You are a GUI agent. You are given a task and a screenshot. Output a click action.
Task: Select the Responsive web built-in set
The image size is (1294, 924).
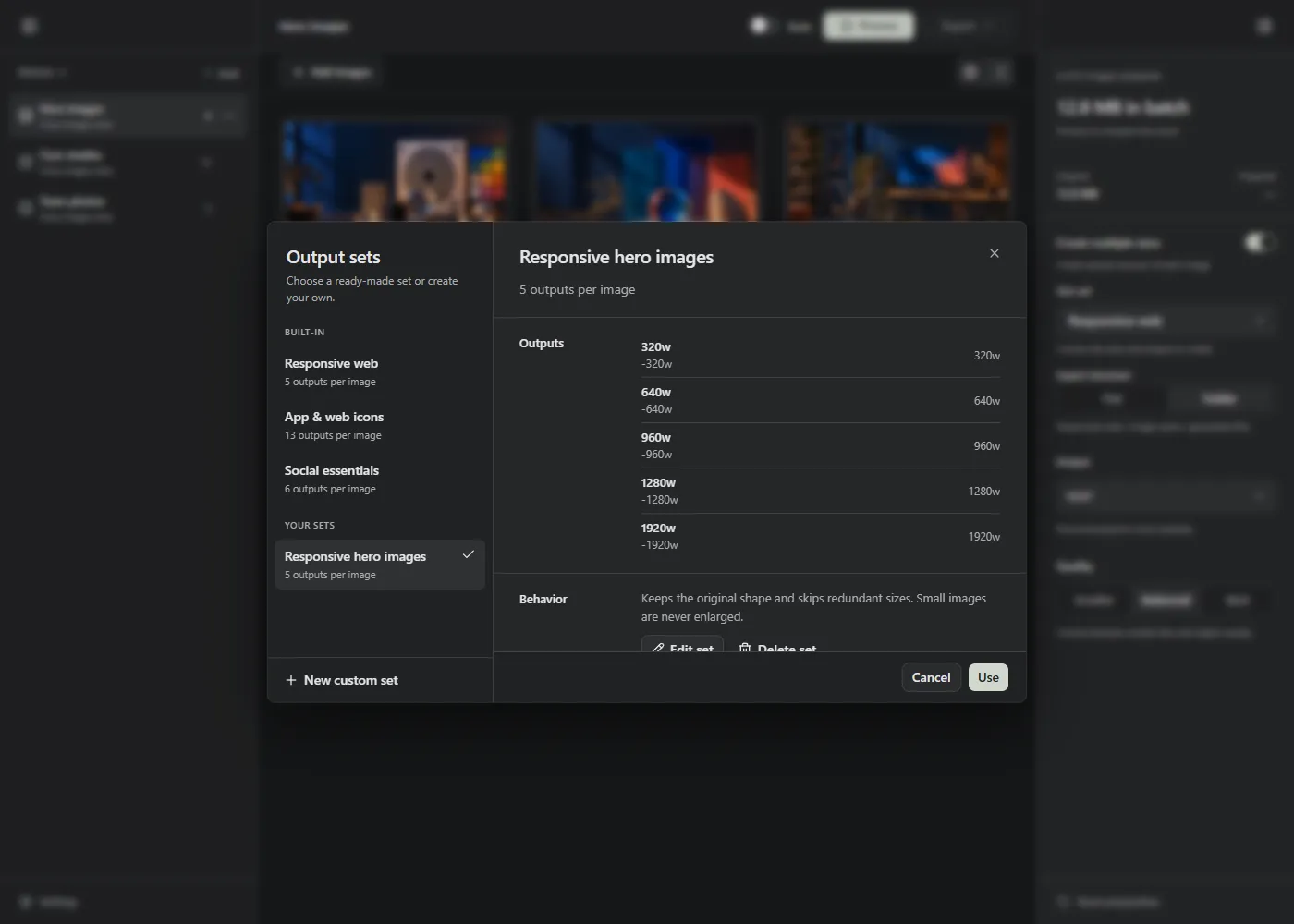click(380, 371)
